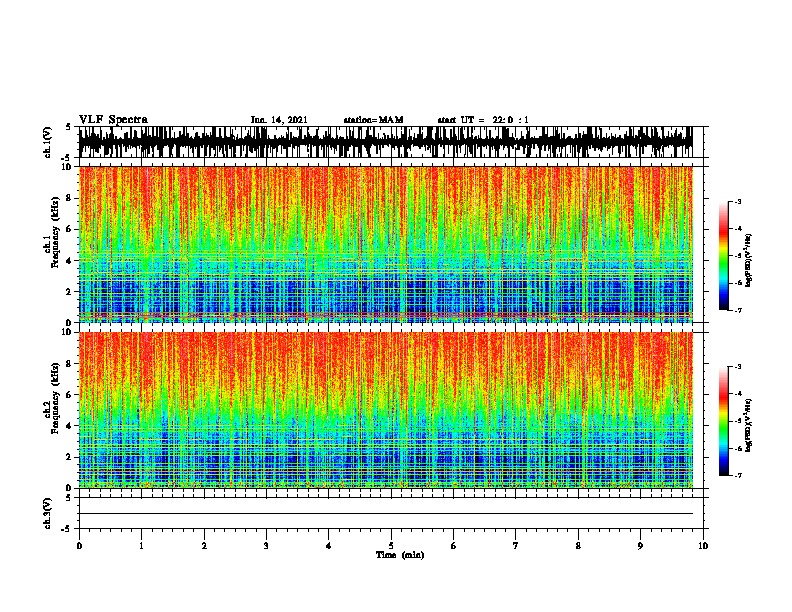Screen dimensions: 792x612
Task: Click the '-3' value on ch.1 colorbar
Action: 737,201
